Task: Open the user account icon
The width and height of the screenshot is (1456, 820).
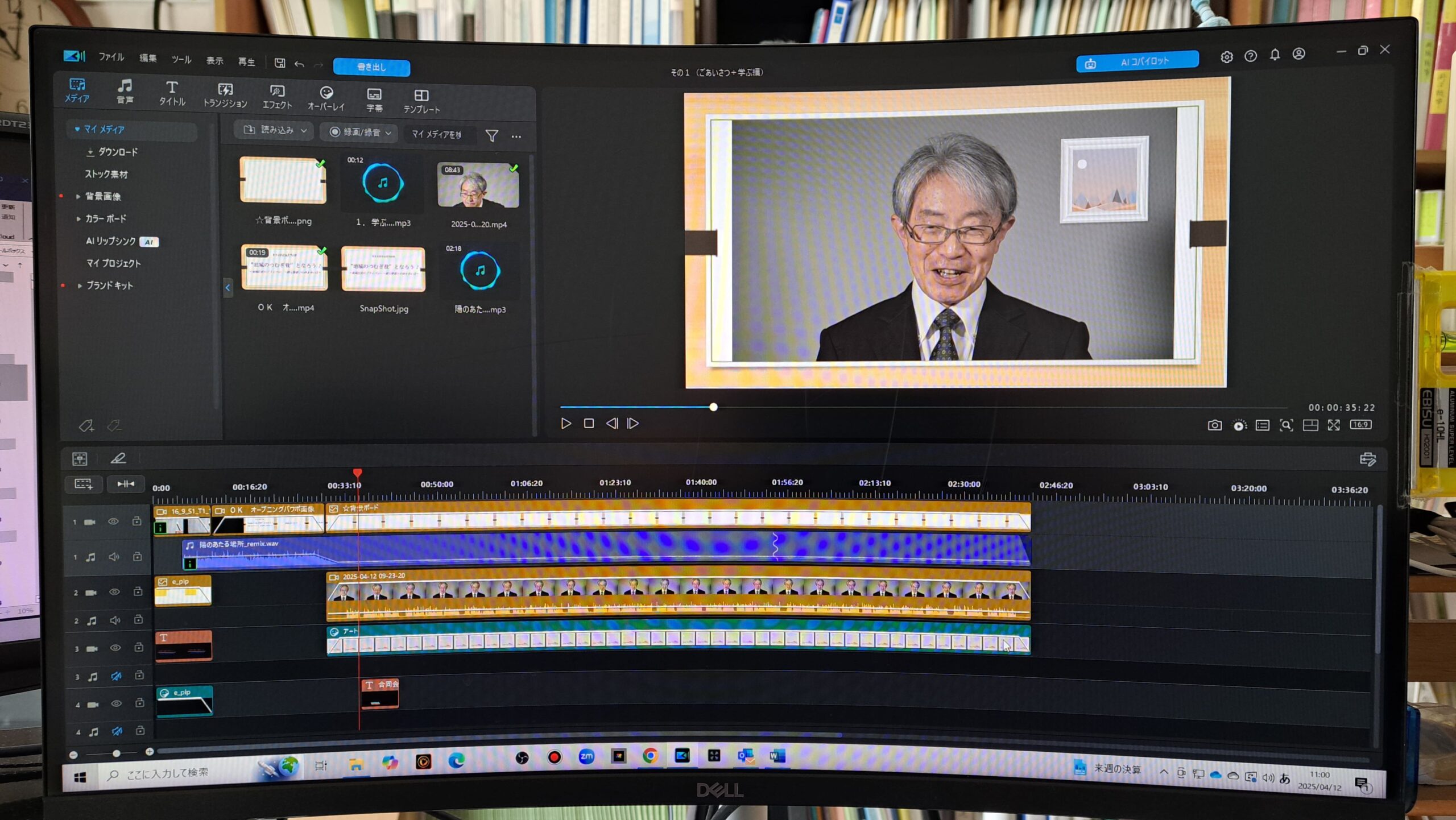Action: tap(1299, 53)
